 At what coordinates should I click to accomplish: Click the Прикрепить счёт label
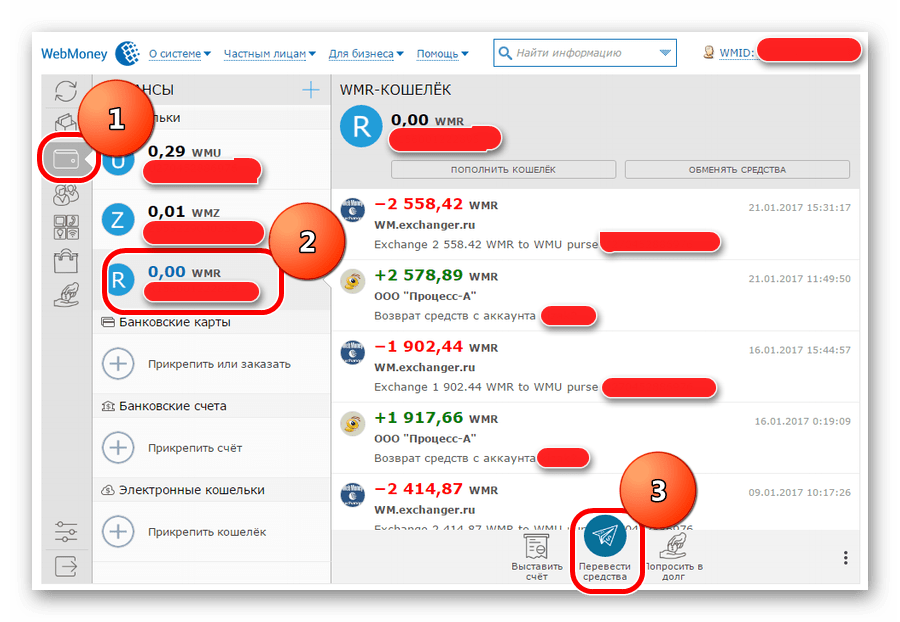tap(195, 448)
